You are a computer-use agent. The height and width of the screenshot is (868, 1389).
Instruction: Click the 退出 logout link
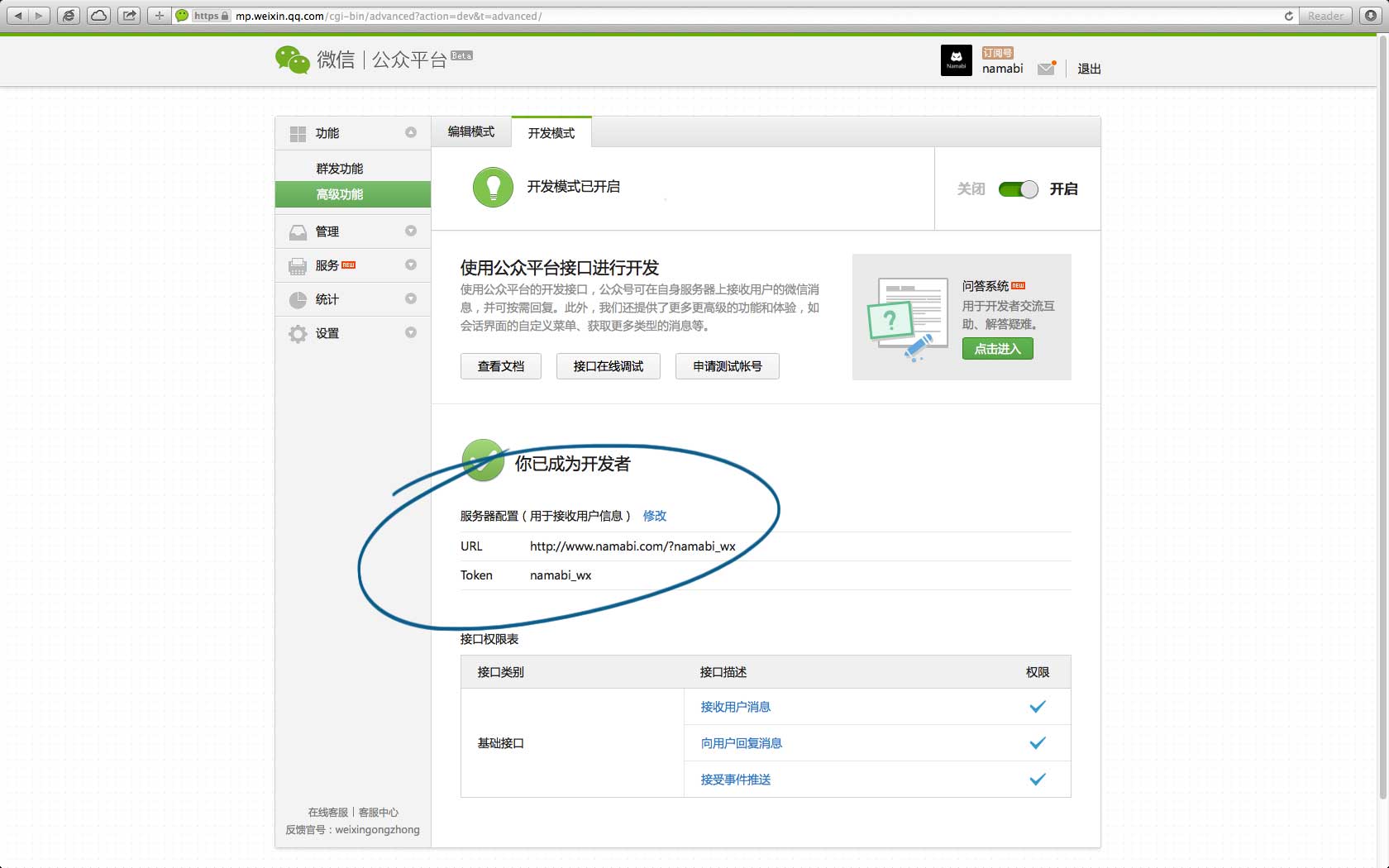pos(1089,69)
